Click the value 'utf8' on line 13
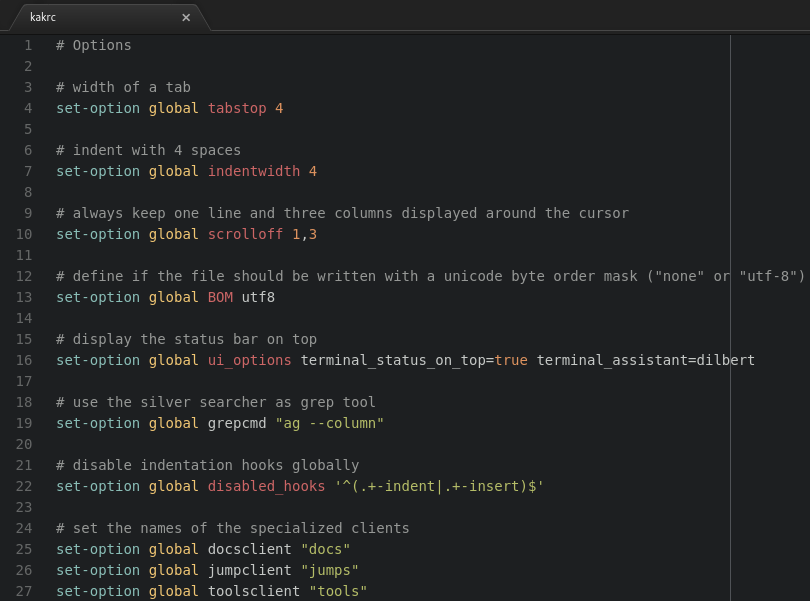810x601 pixels. 258,297
